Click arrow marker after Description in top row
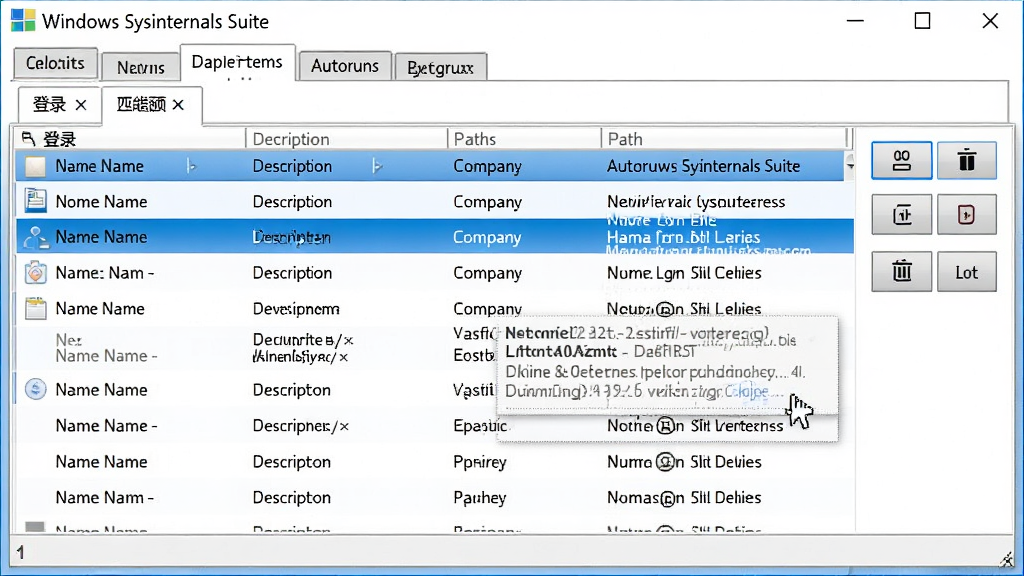This screenshot has width=1024, height=576. click(377, 167)
